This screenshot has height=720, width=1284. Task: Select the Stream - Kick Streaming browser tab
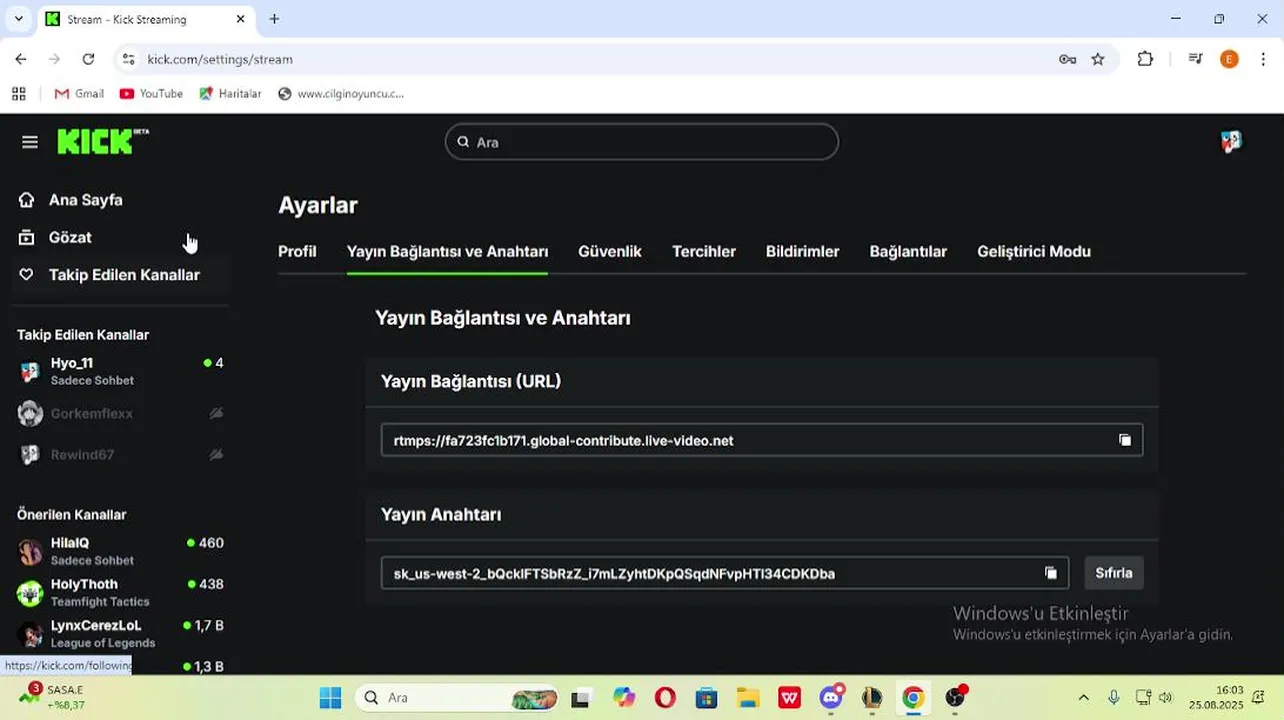pyautogui.click(x=147, y=19)
